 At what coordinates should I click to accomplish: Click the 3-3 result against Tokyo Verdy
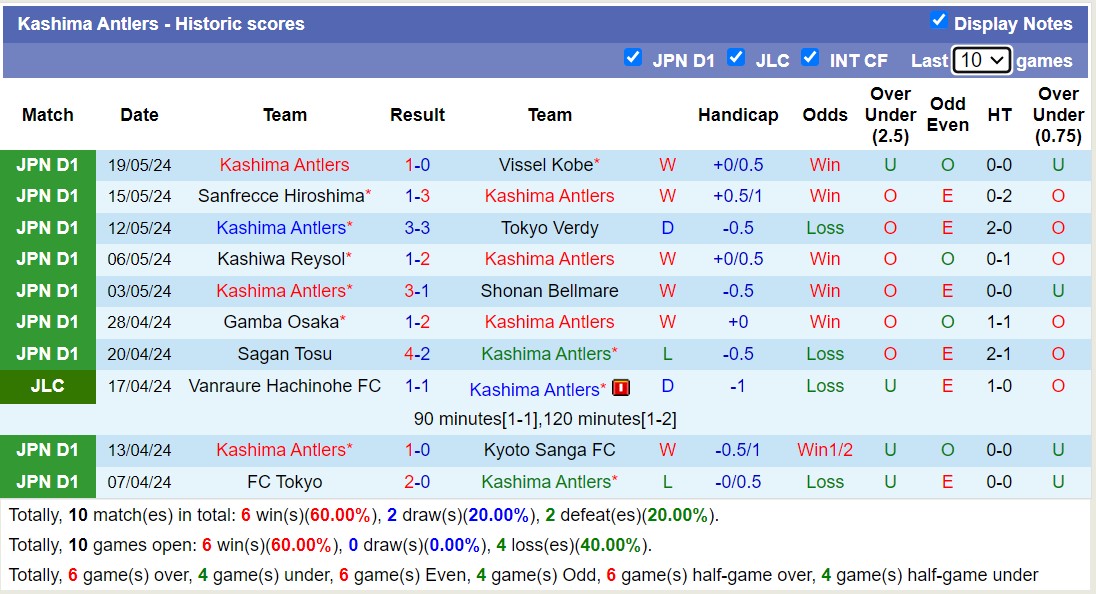[417, 228]
